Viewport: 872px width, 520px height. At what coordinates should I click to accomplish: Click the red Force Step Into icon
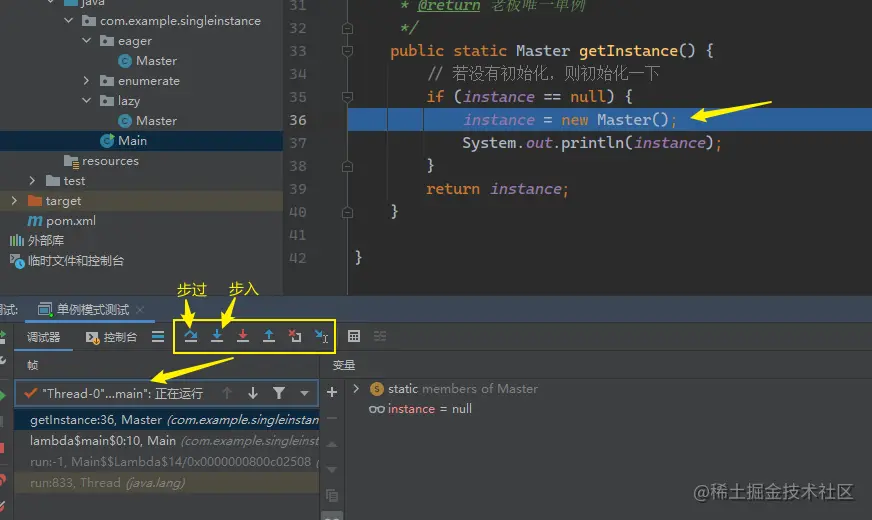pyautogui.click(x=243, y=336)
